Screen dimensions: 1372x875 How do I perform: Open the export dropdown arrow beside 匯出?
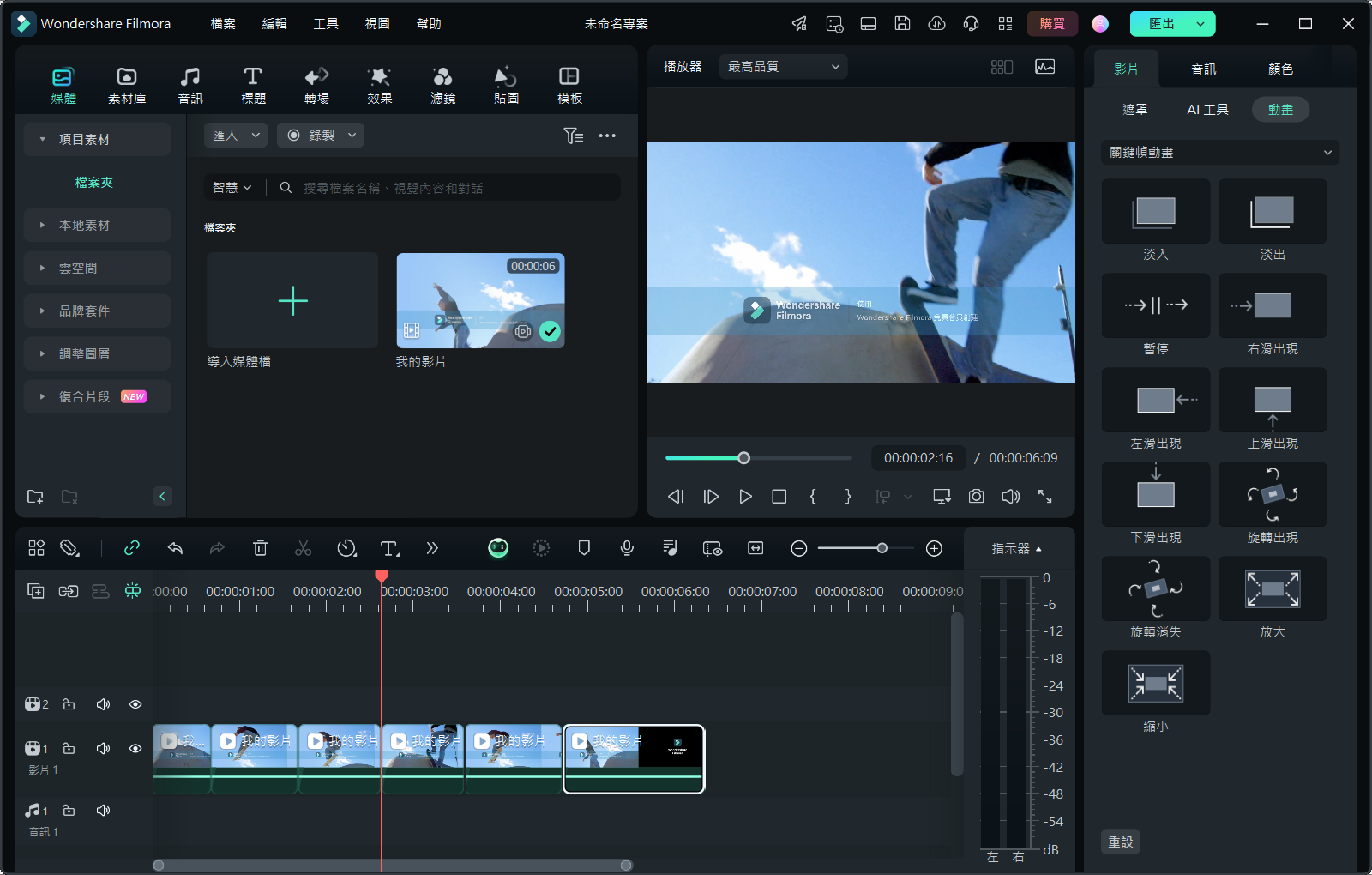[x=1200, y=24]
